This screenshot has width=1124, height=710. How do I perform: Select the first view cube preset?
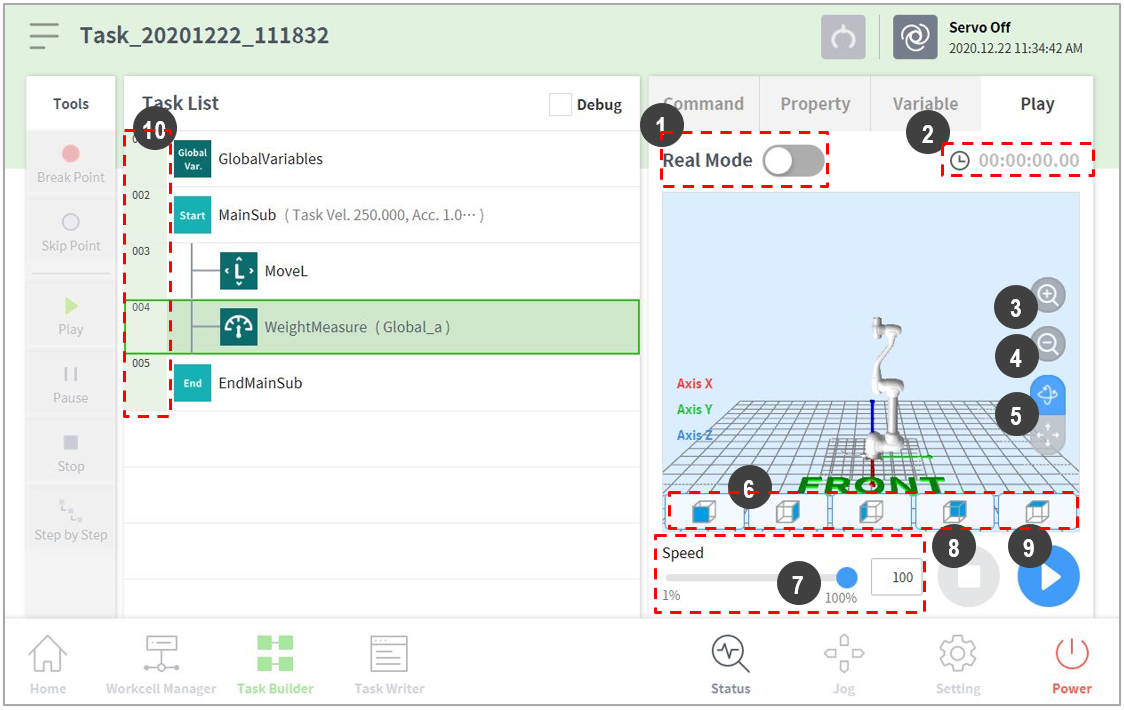(704, 512)
